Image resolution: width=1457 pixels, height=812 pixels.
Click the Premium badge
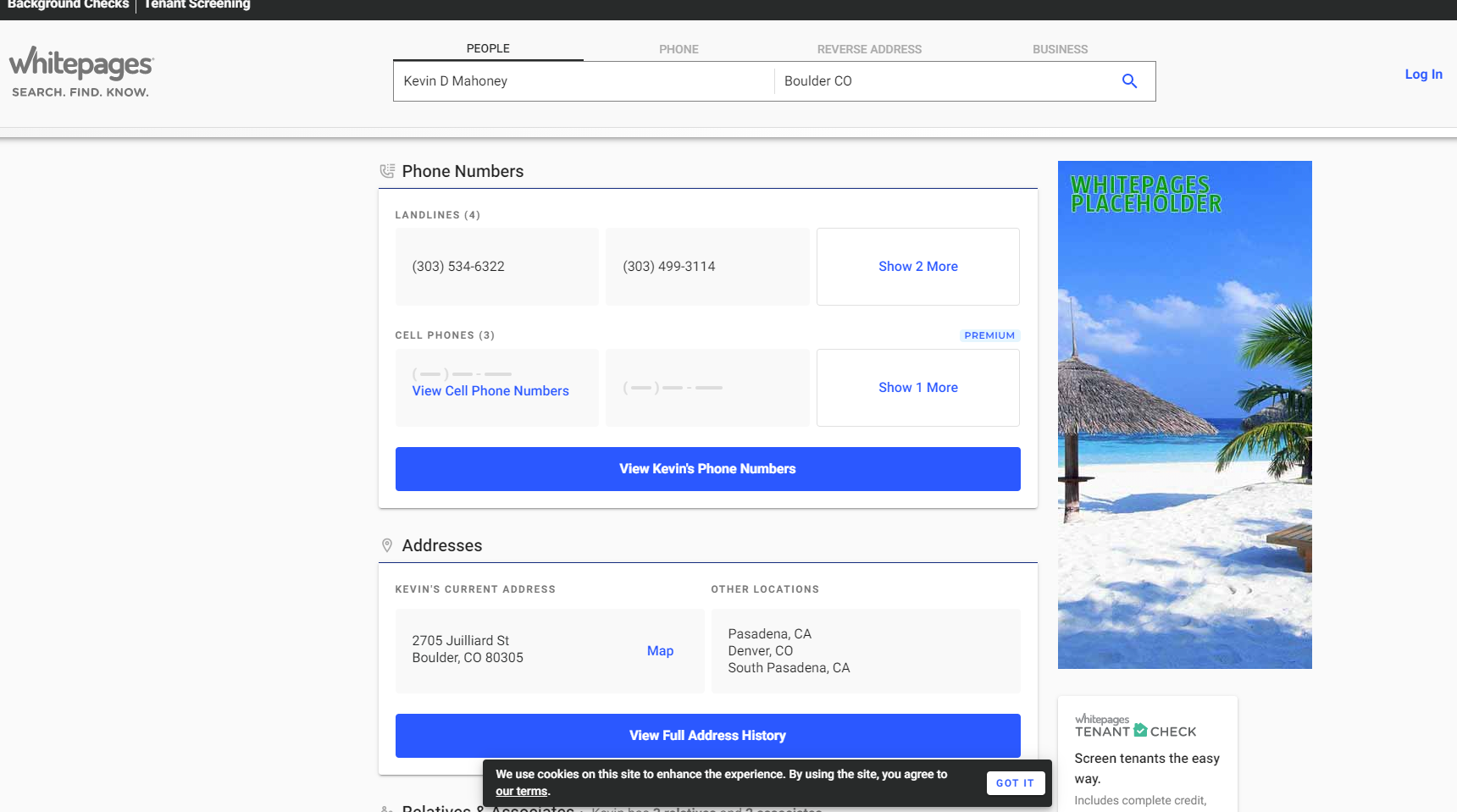[989, 335]
